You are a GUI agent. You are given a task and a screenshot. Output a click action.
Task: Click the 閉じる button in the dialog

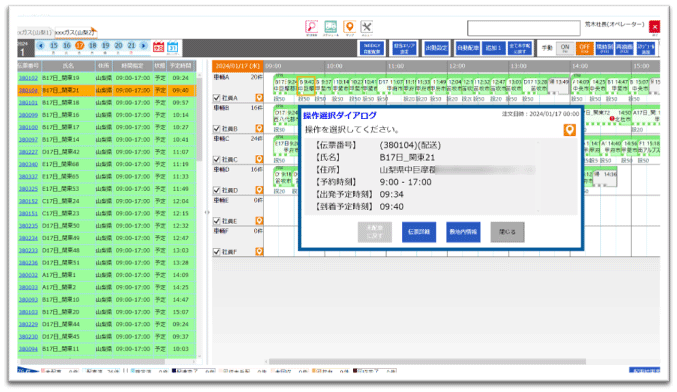click(x=507, y=232)
